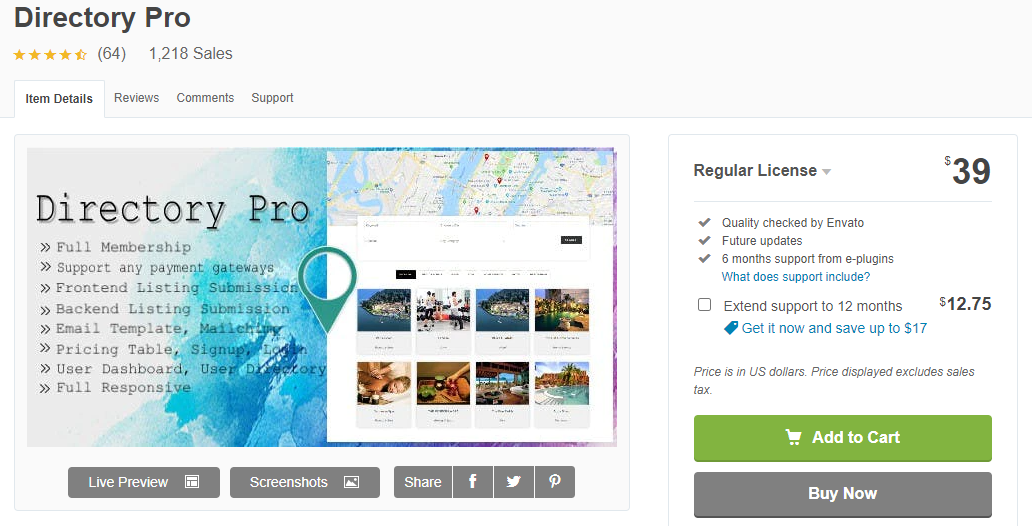Click the Buy Now button
Image resolution: width=1032 pixels, height=526 pixels.
coord(842,494)
